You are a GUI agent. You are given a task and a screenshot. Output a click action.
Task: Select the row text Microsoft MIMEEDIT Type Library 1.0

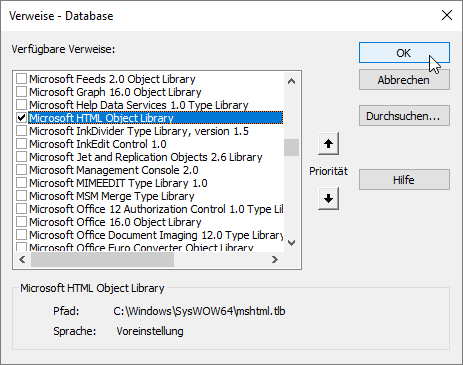tap(118, 183)
